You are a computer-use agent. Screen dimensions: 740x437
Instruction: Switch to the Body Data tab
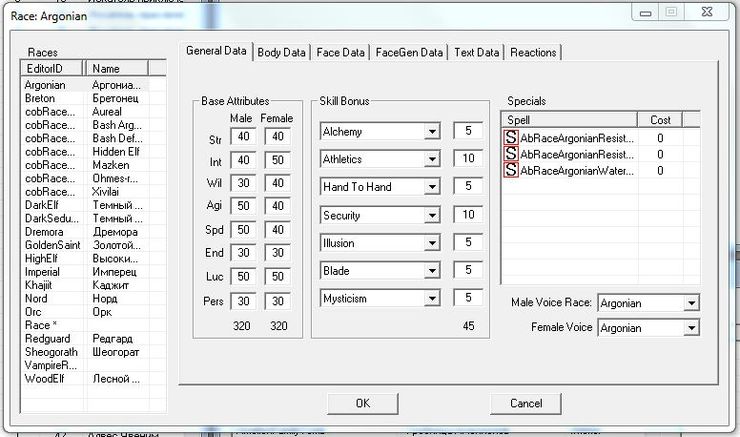coord(281,52)
